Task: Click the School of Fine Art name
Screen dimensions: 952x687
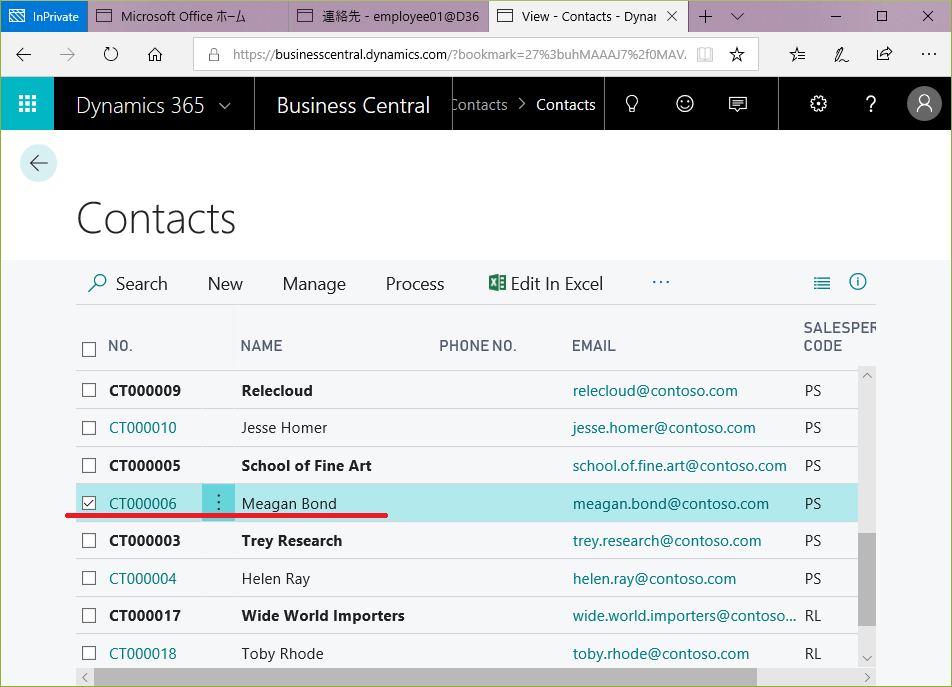Action: tap(306, 465)
